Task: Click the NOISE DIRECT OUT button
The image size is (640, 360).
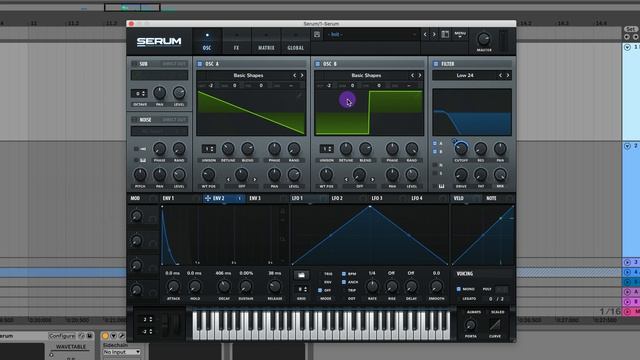Action: click(174, 120)
